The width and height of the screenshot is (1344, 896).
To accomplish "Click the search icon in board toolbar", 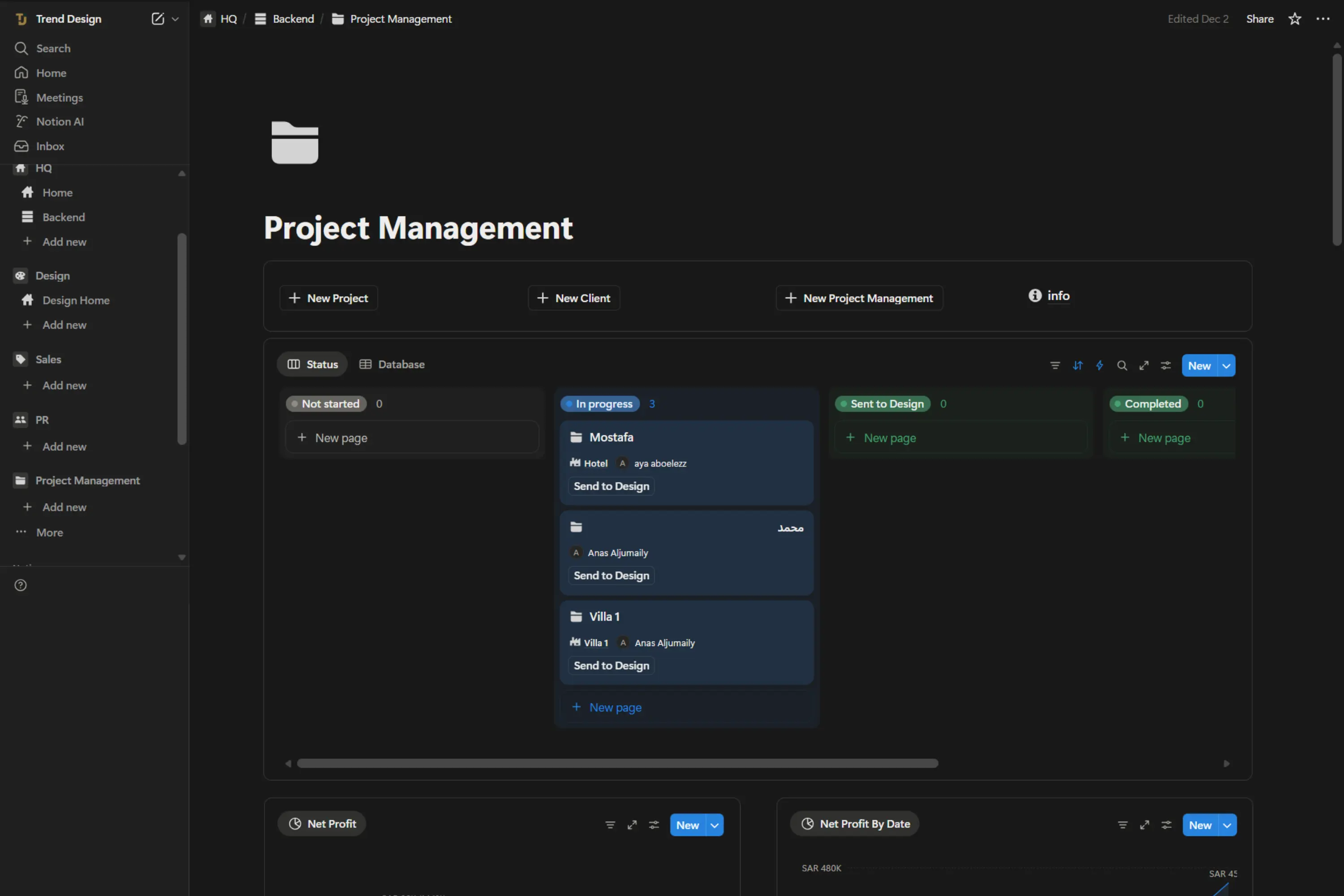I will point(1122,366).
